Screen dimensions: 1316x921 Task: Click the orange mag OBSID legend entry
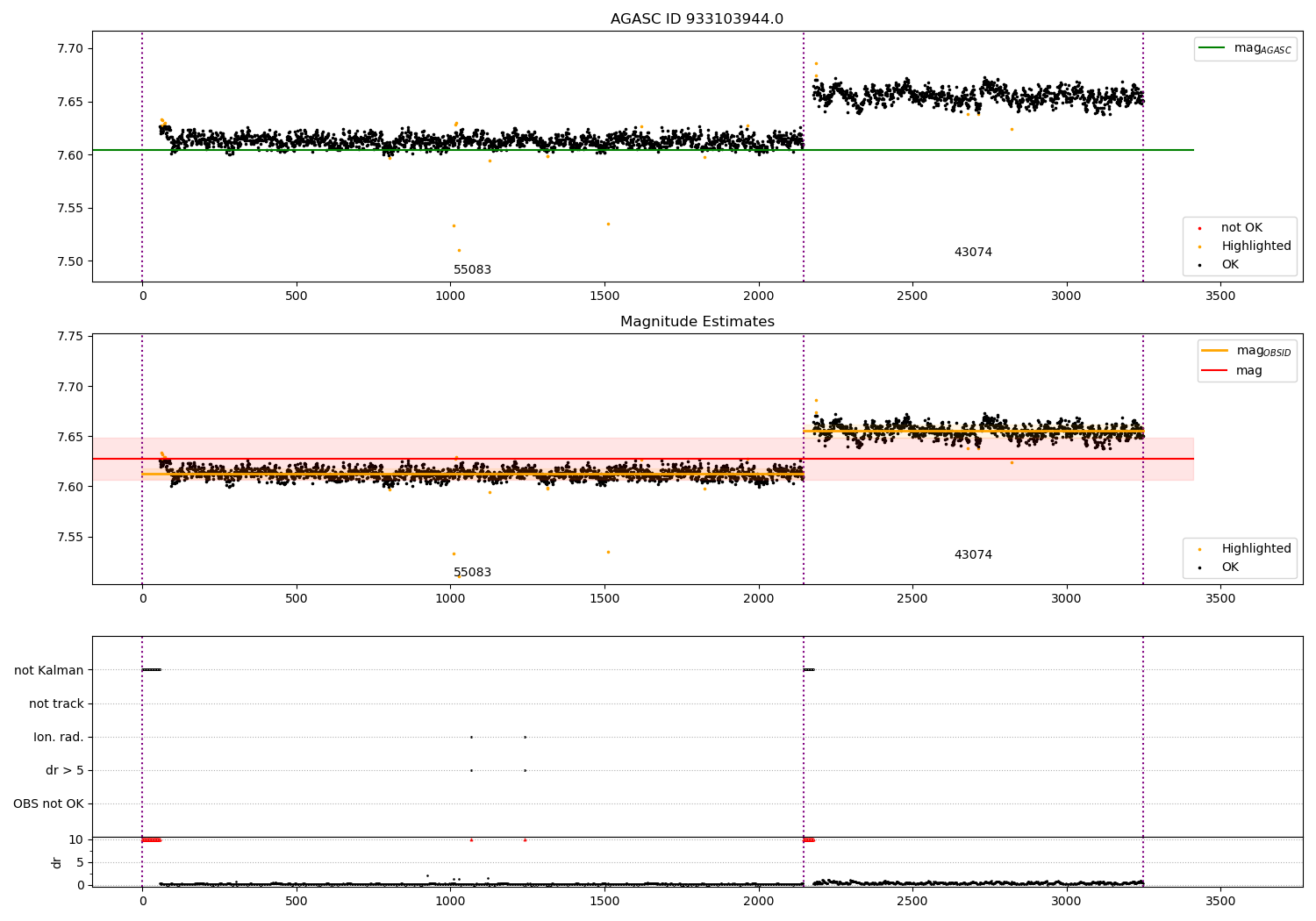pos(1246,351)
